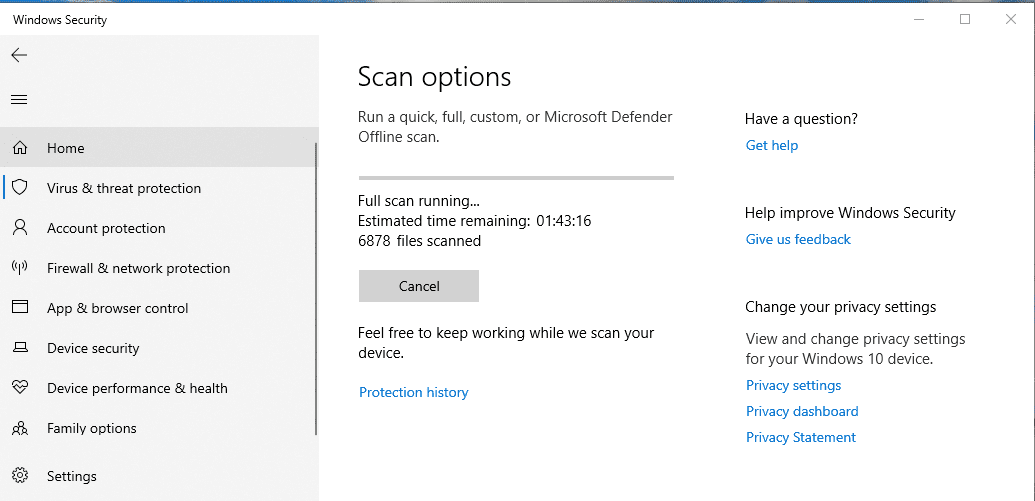Click Change your privacy settings heading
Screen dimensions: 1035x501
coord(840,307)
